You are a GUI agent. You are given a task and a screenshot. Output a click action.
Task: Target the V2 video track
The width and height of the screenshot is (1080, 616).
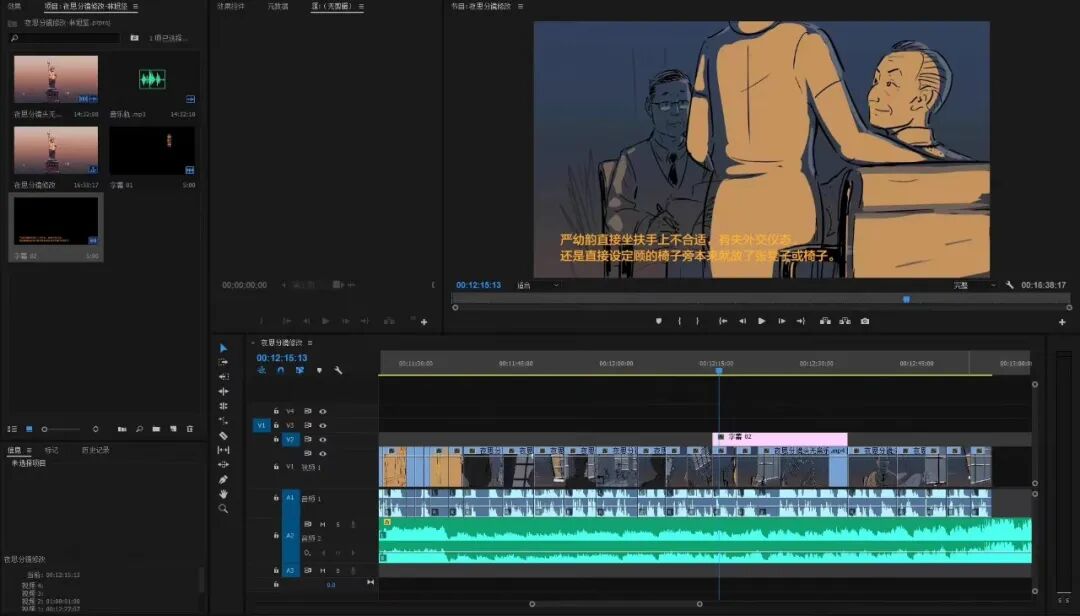click(x=290, y=439)
